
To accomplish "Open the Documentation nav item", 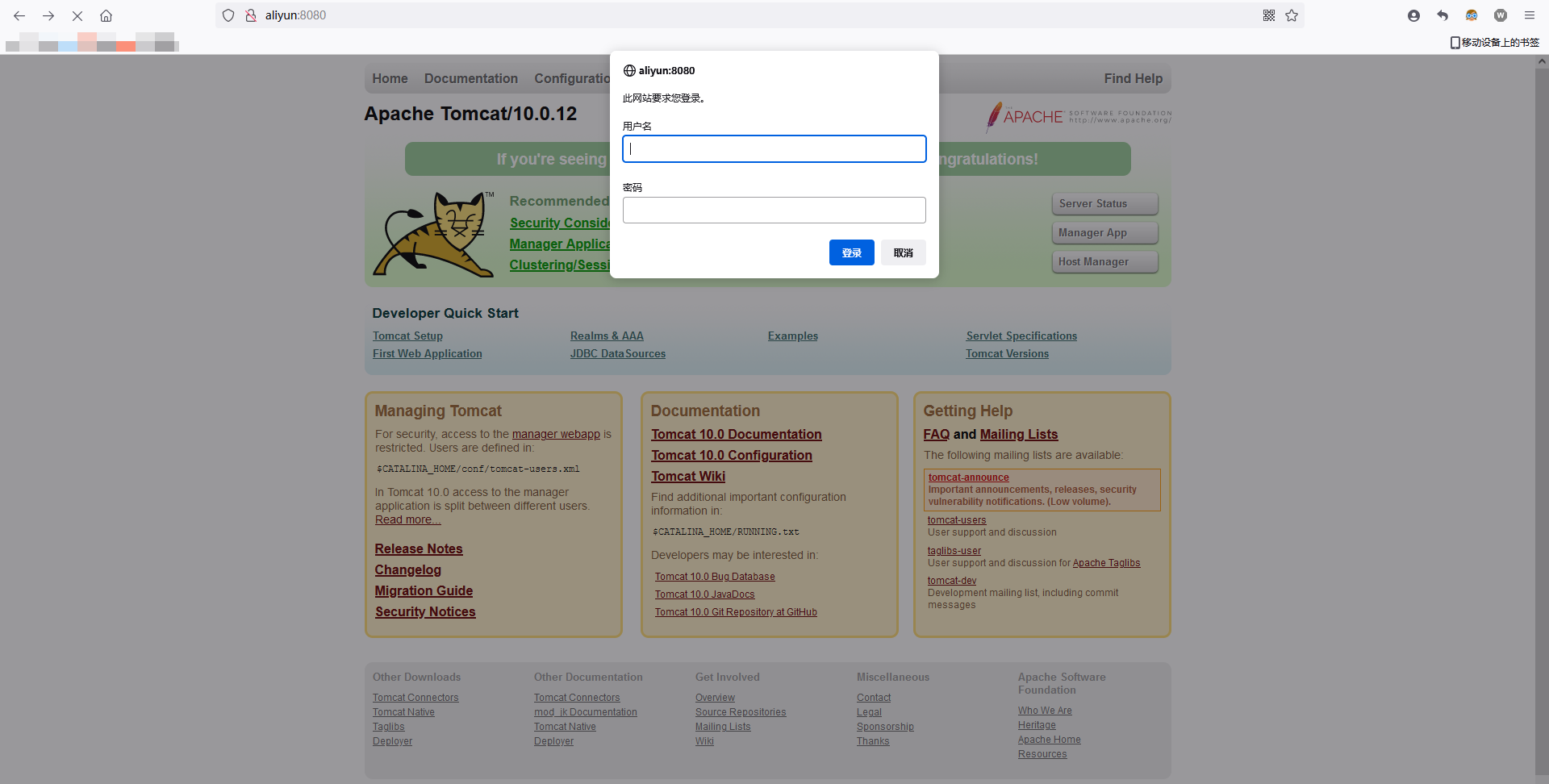I will coord(471,78).
